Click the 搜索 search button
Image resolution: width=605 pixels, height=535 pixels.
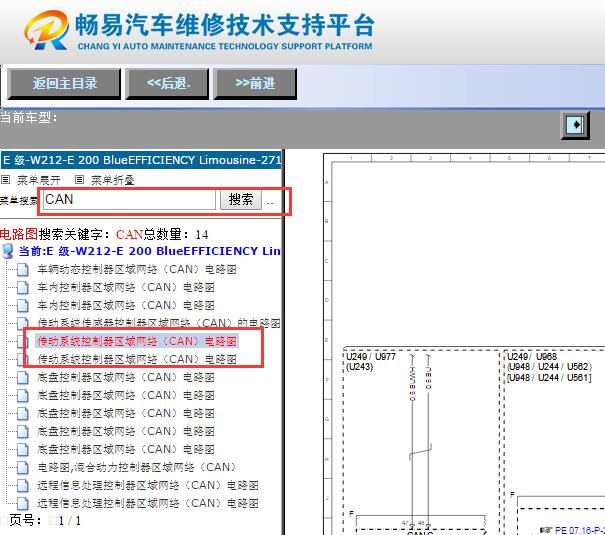pyautogui.click(x=241, y=200)
